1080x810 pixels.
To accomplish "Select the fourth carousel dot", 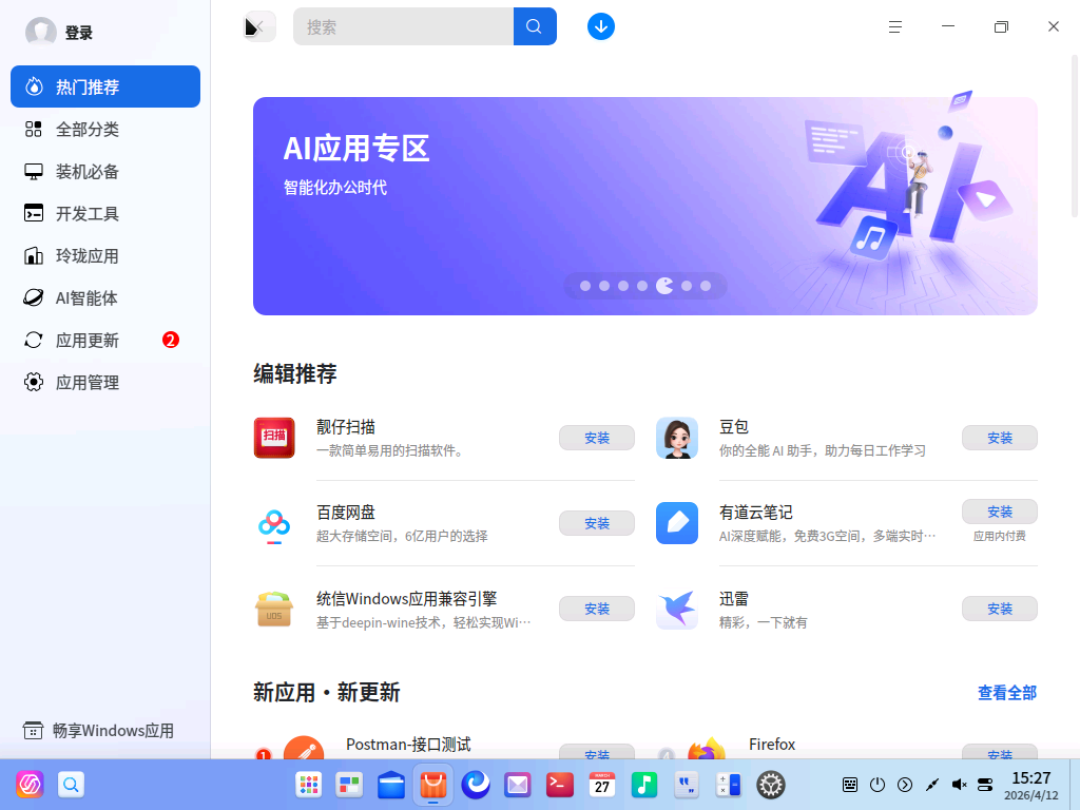I will click(642, 286).
